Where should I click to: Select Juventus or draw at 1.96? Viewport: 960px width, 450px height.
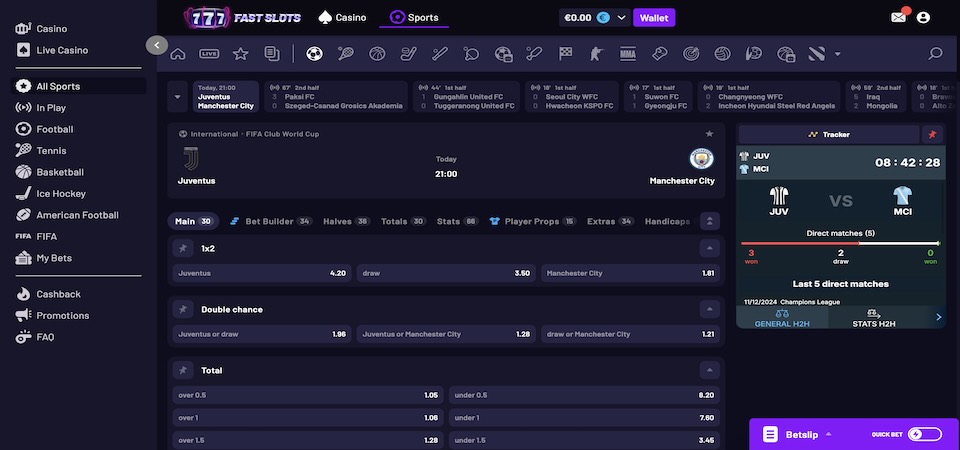pos(262,334)
